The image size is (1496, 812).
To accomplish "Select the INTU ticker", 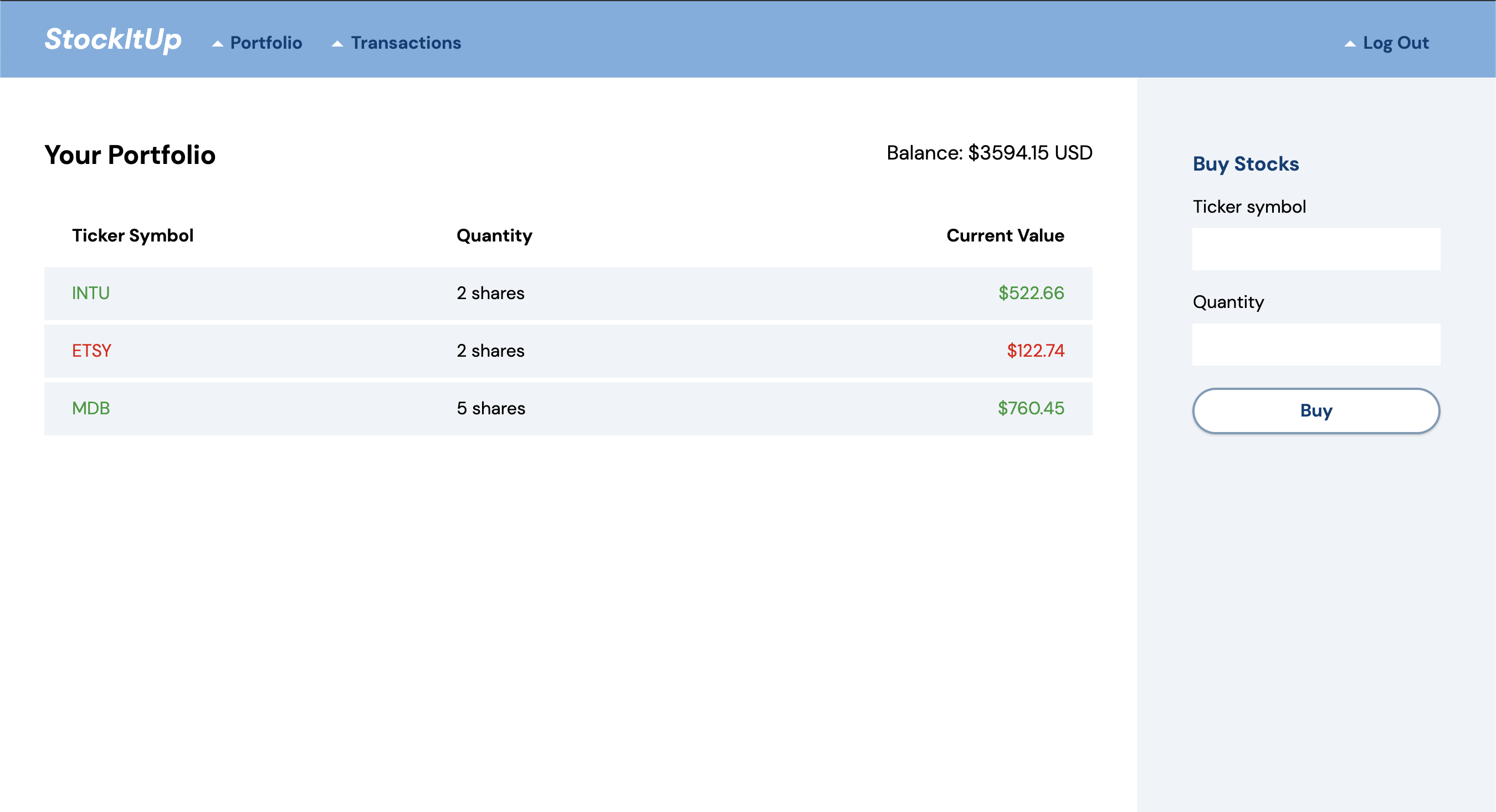I will click(91, 293).
